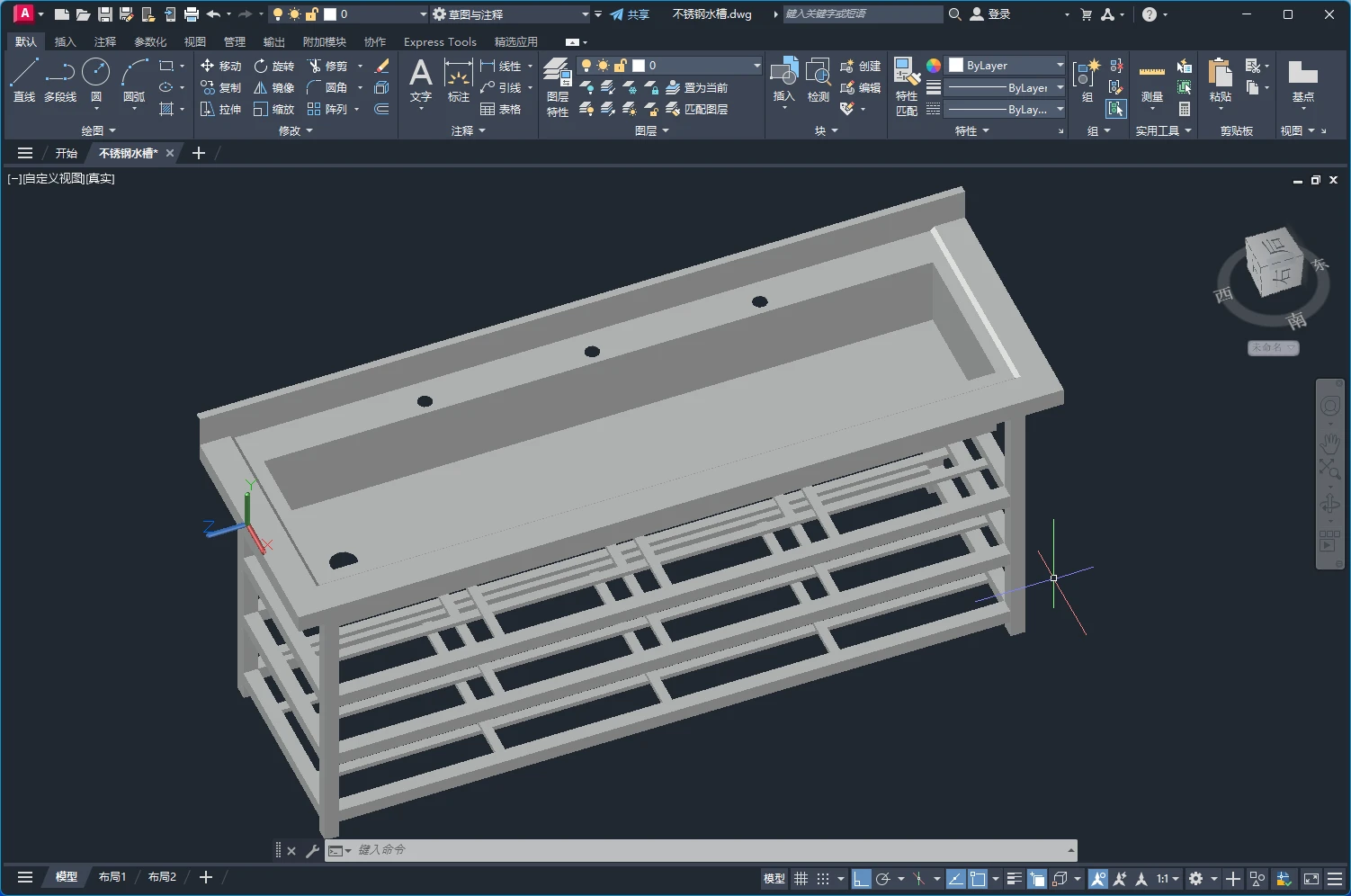The image size is (1351, 896).
Task: Choose the 镜像 (Mirror) tool
Action: [x=274, y=87]
